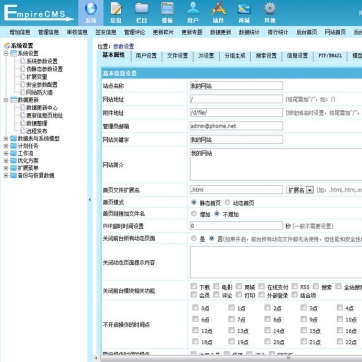
Task: Collapse the left sidebar with the arrow handle
Action: click(x=89, y=200)
